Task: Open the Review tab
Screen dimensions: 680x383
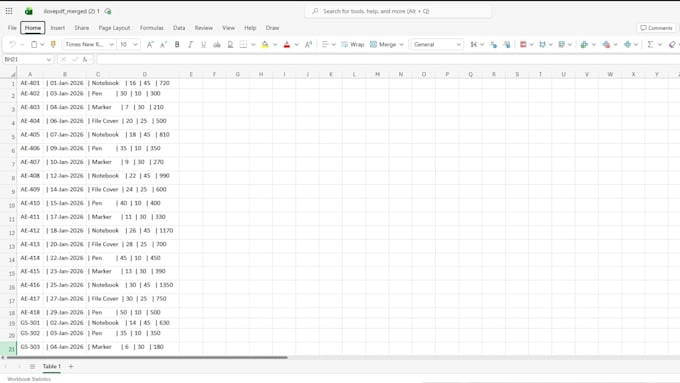Action: pyautogui.click(x=203, y=28)
